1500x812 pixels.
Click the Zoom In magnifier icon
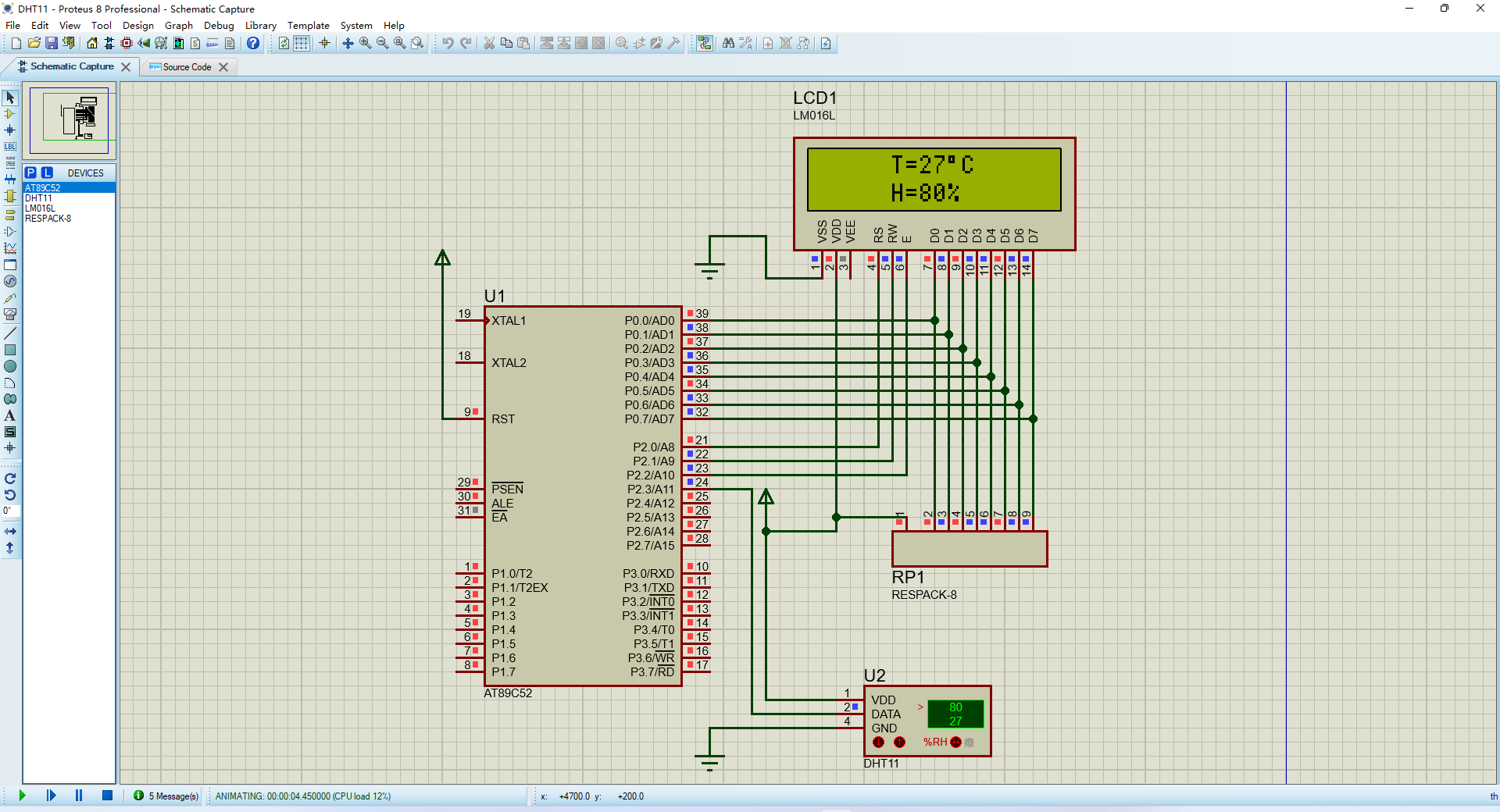[x=365, y=43]
